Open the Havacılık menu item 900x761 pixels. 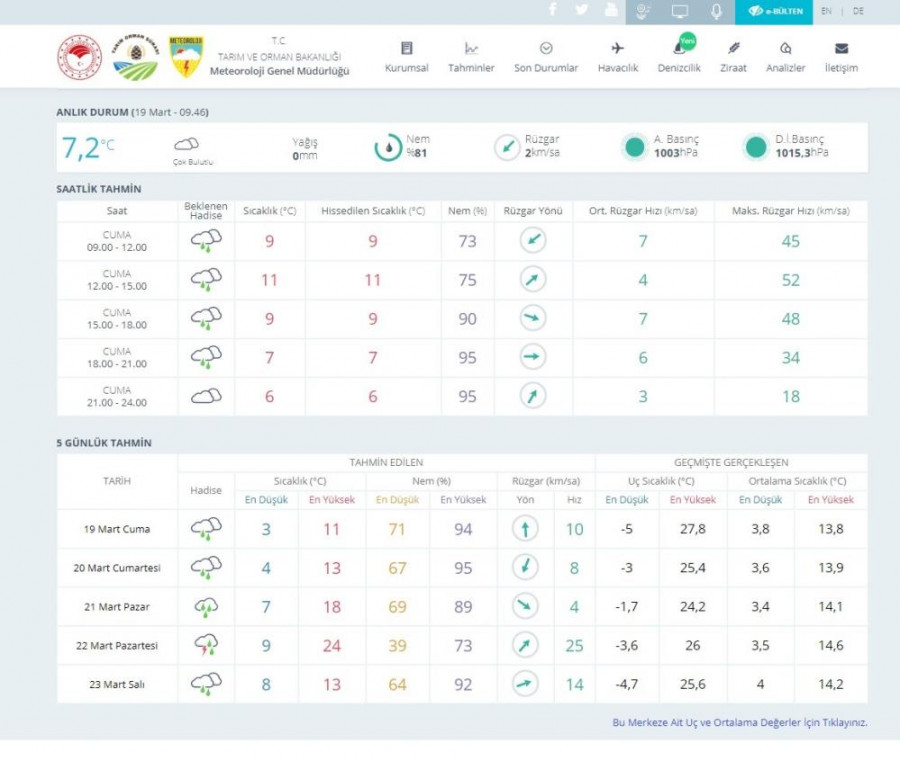pyautogui.click(x=617, y=57)
